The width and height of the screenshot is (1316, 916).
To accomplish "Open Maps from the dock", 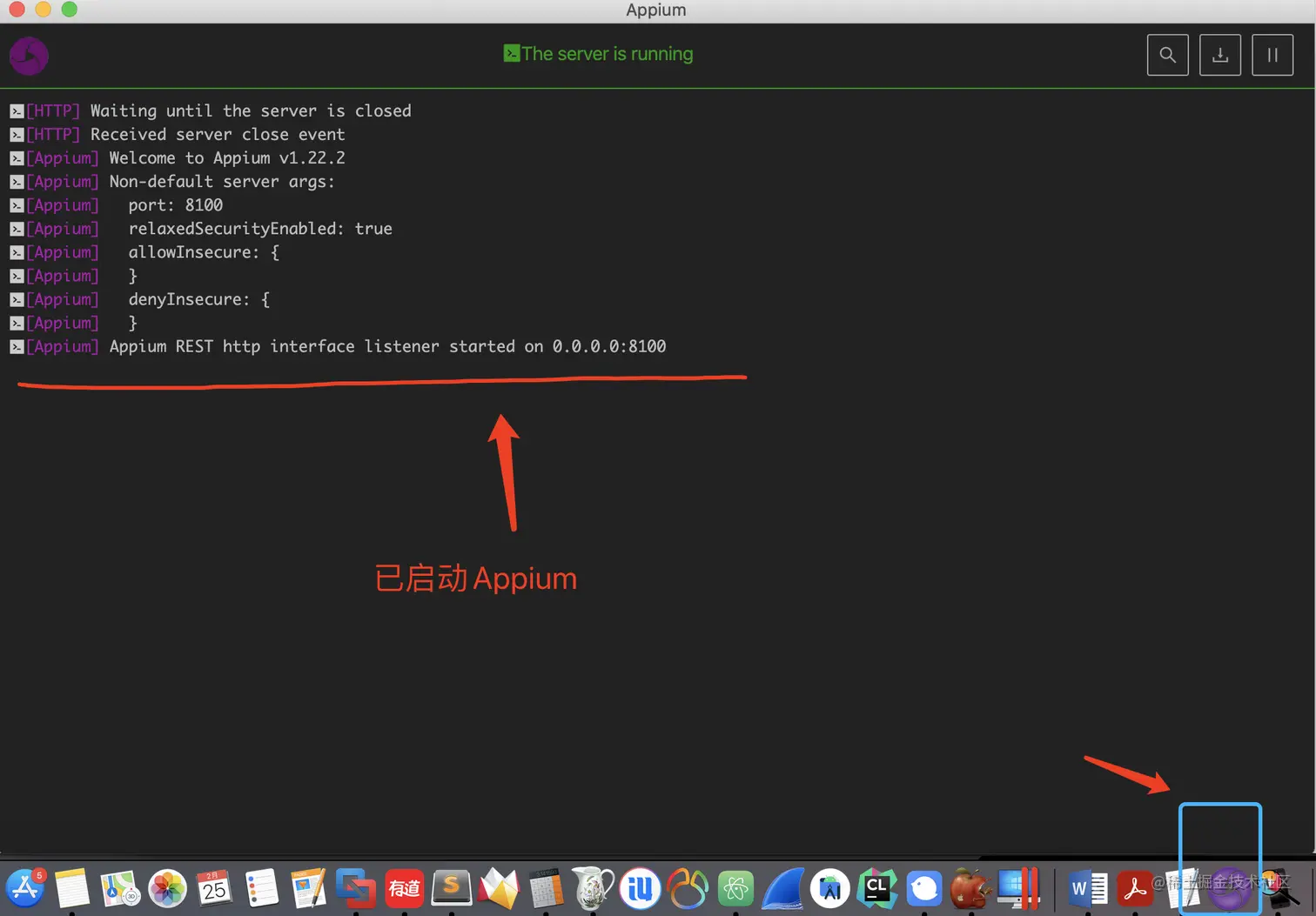I will pos(119,888).
